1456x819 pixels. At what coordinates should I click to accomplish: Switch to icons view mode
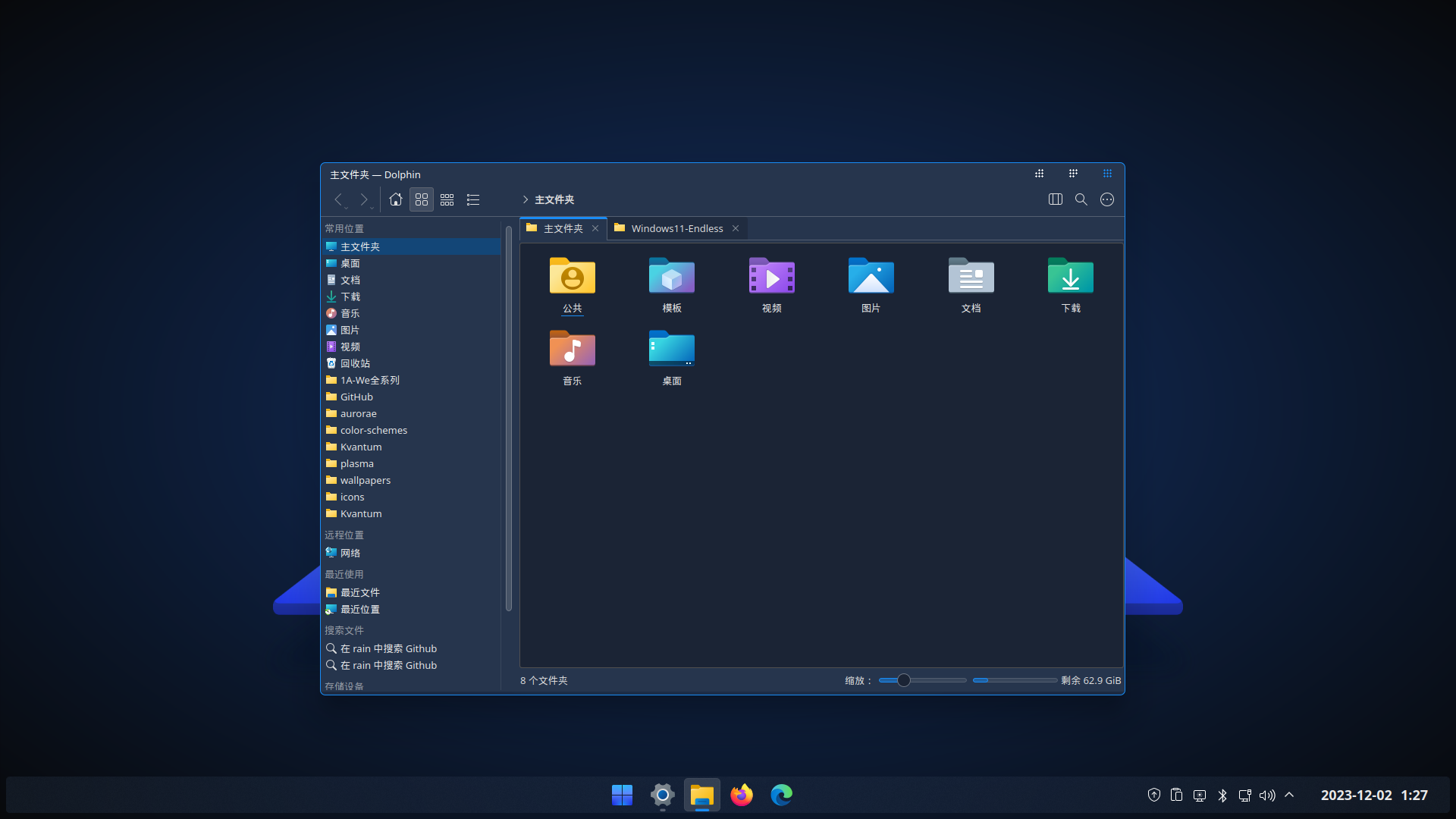coord(422,199)
